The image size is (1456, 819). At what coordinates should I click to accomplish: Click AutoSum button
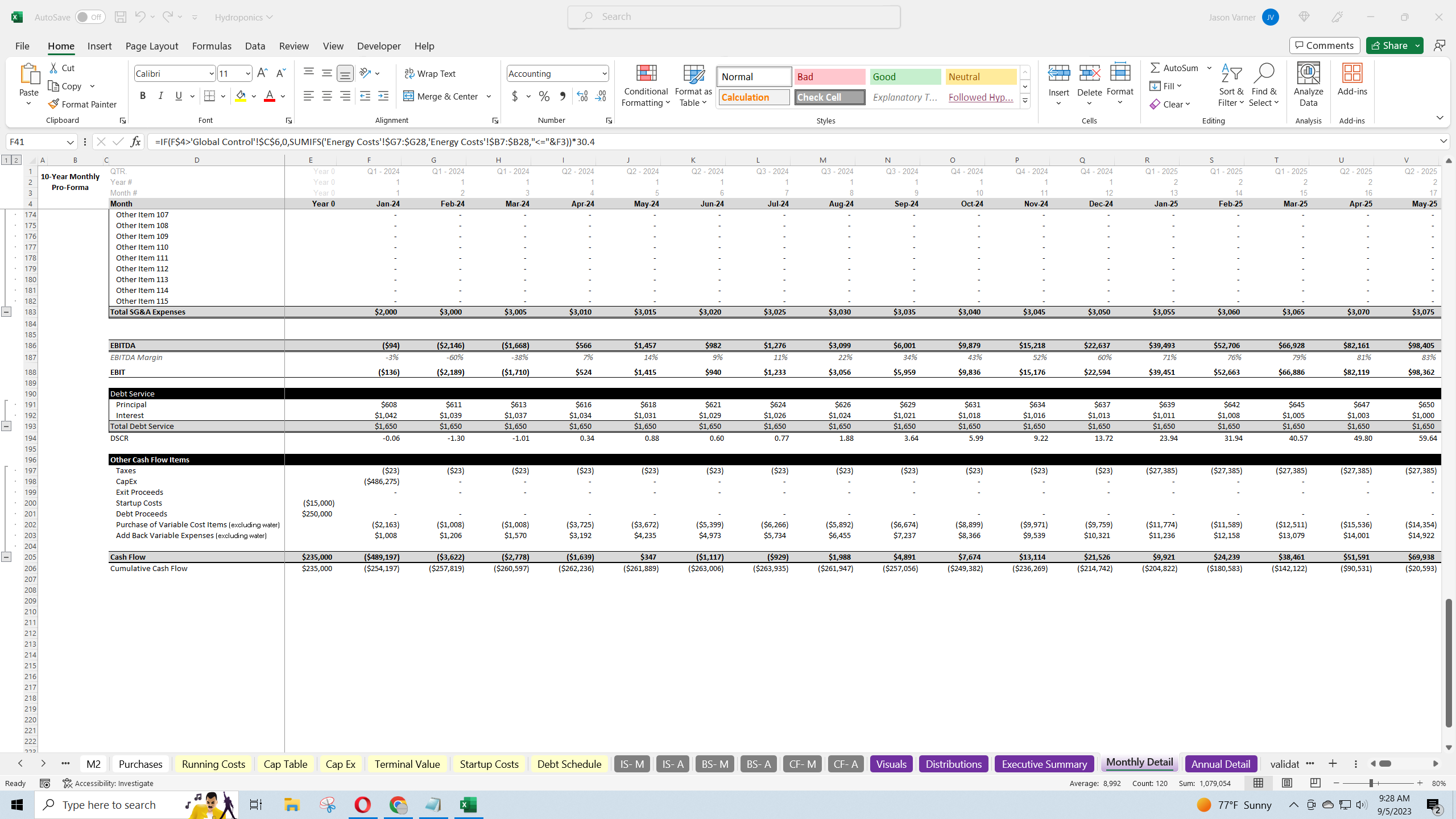tap(1174, 68)
